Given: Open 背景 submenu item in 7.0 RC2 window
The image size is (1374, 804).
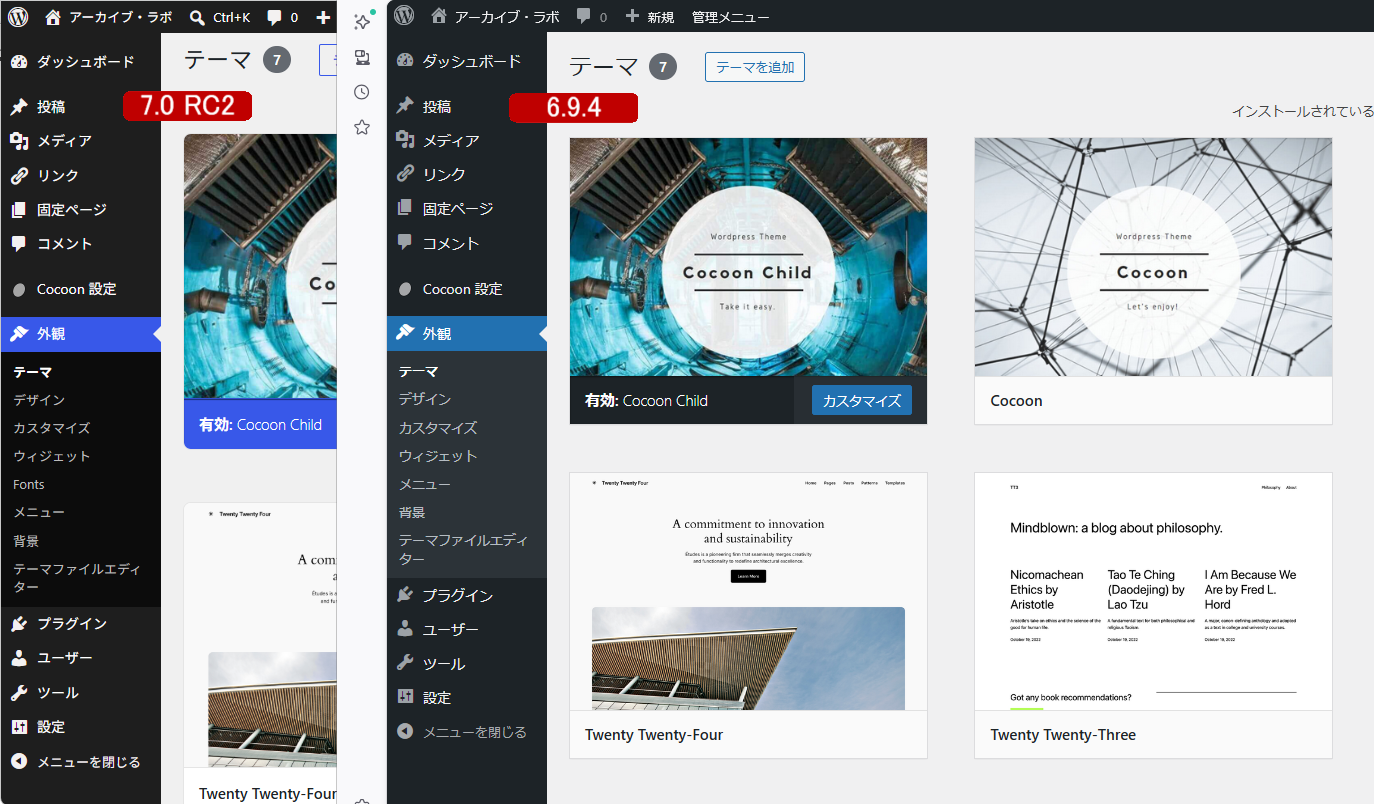Looking at the screenshot, I should point(26,541).
